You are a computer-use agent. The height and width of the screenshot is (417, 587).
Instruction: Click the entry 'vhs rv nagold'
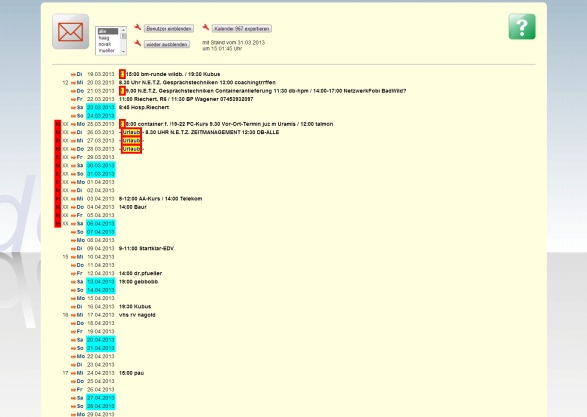click(x=137, y=315)
